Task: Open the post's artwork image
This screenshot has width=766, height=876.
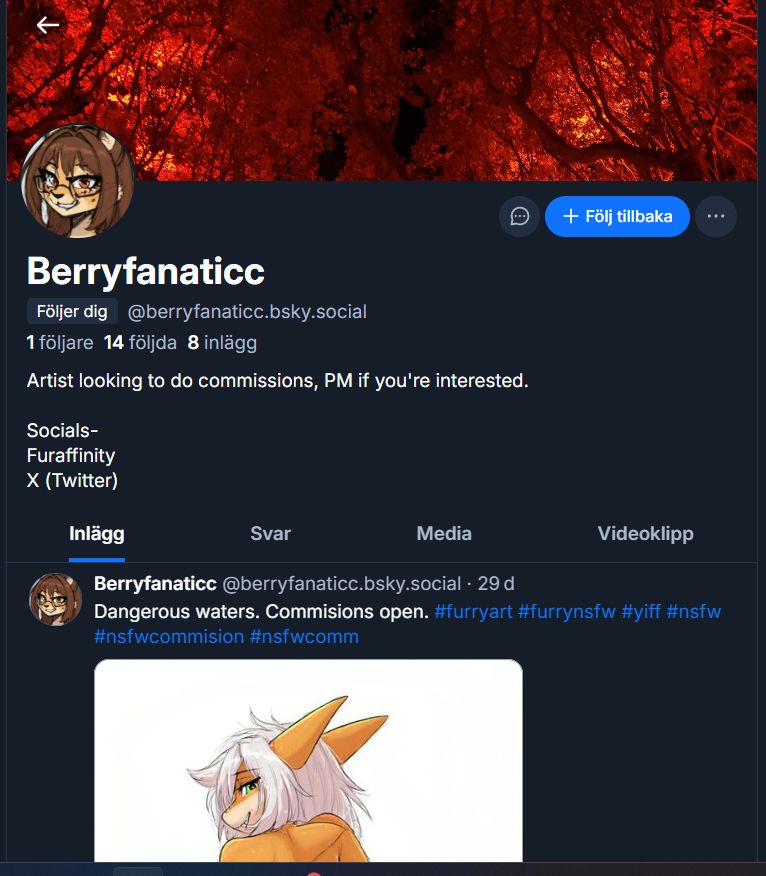Action: pyautogui.click(x=308, y=760)
